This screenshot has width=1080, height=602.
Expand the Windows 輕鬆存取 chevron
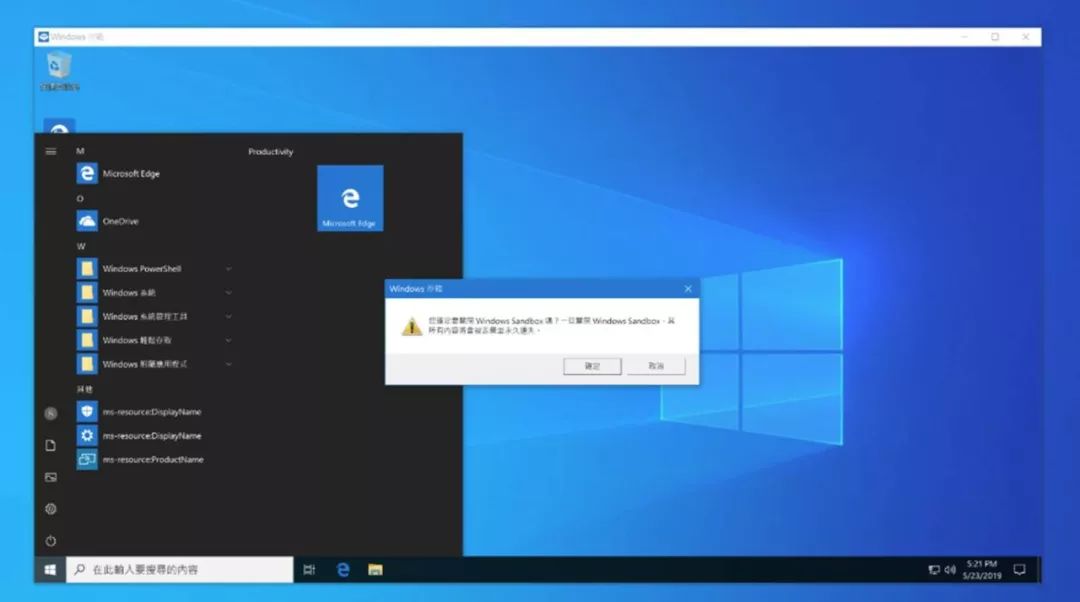229,340
